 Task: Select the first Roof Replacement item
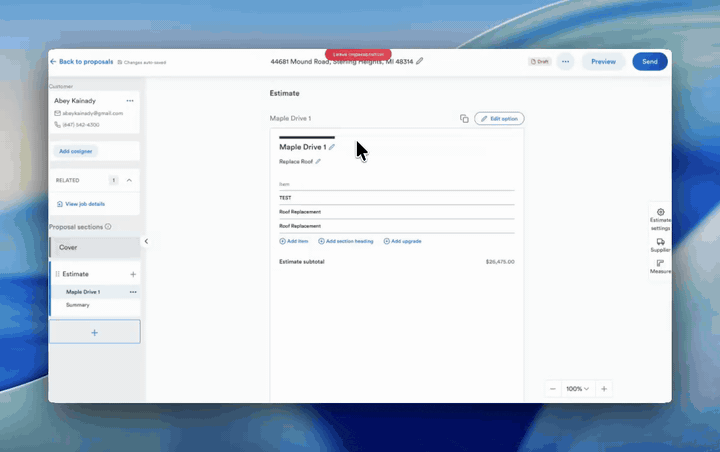pos(397,212)
